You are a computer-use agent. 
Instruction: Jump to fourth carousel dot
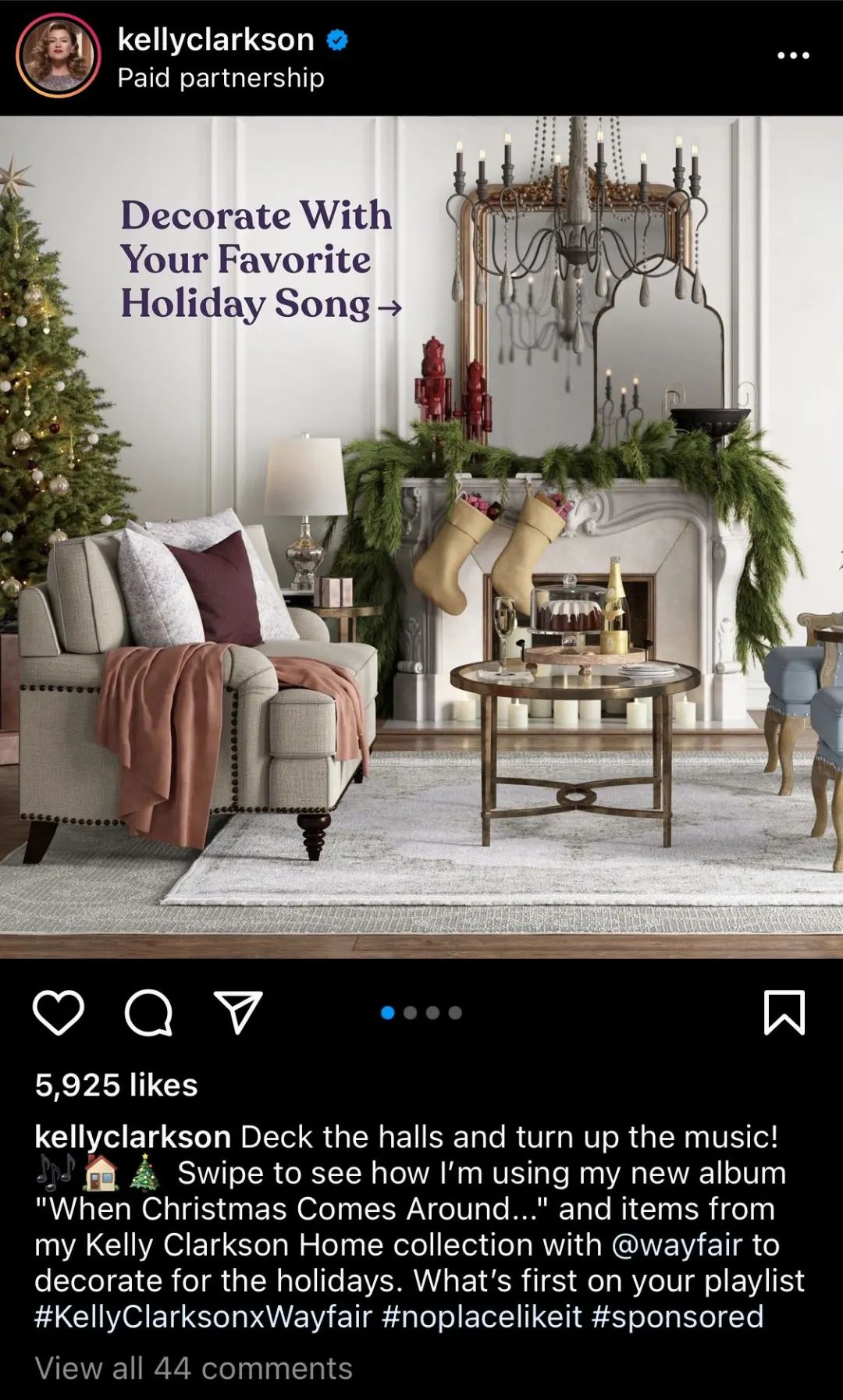[456, 1013]
